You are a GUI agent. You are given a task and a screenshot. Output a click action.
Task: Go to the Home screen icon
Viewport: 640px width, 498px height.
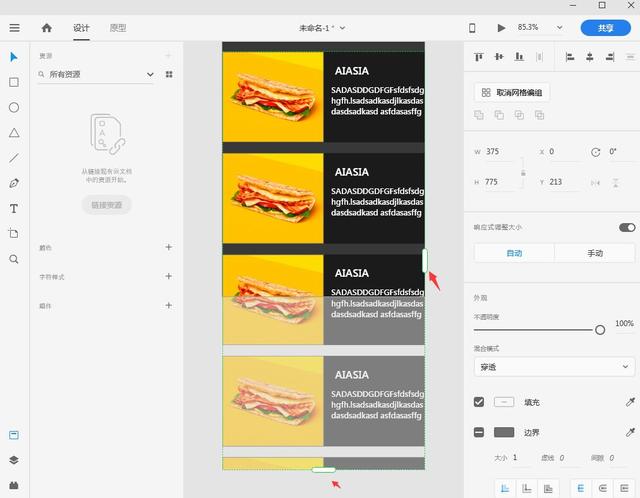[x=47, y=28]
